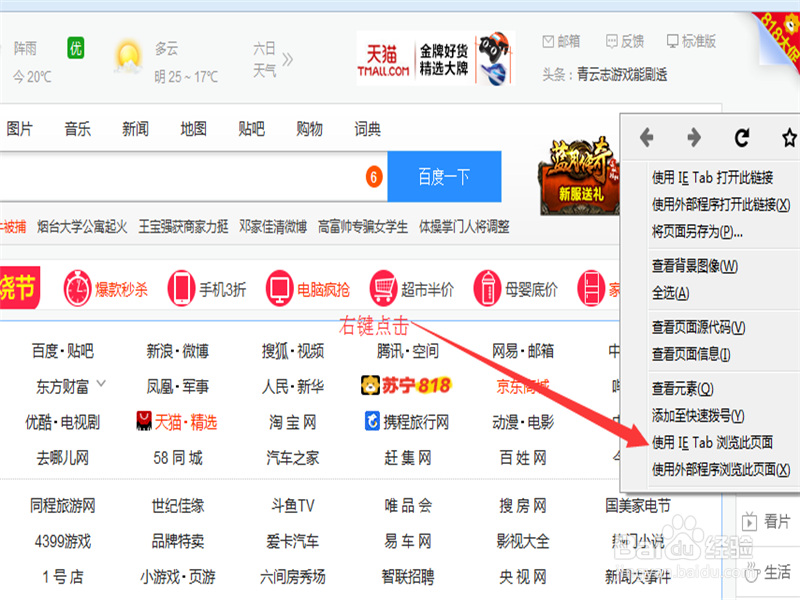
Task: Open hot topic 烟台大学公寓起火
Action: coord(82,227)
